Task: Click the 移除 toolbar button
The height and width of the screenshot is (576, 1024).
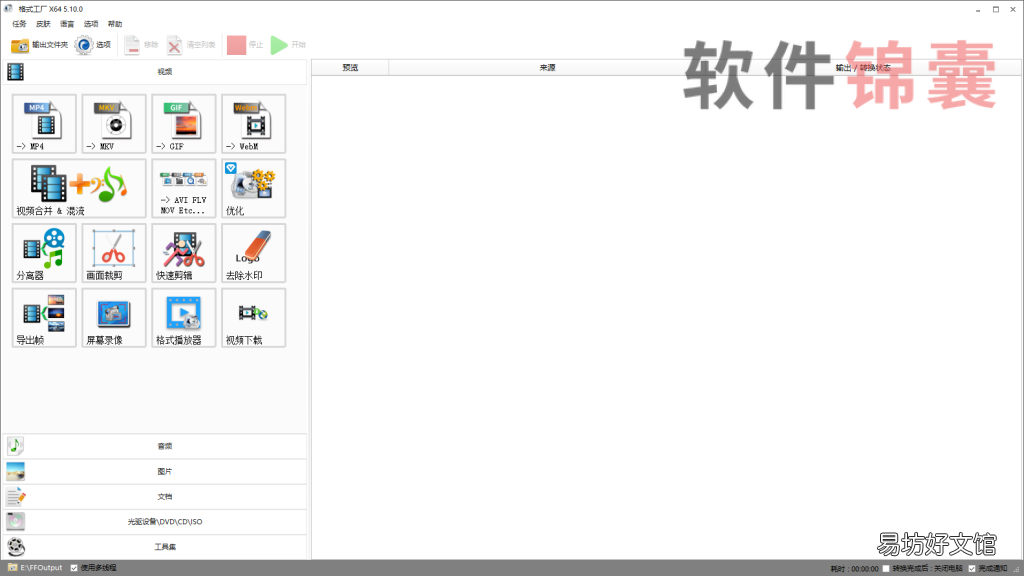Action: (x=141, y=45)
